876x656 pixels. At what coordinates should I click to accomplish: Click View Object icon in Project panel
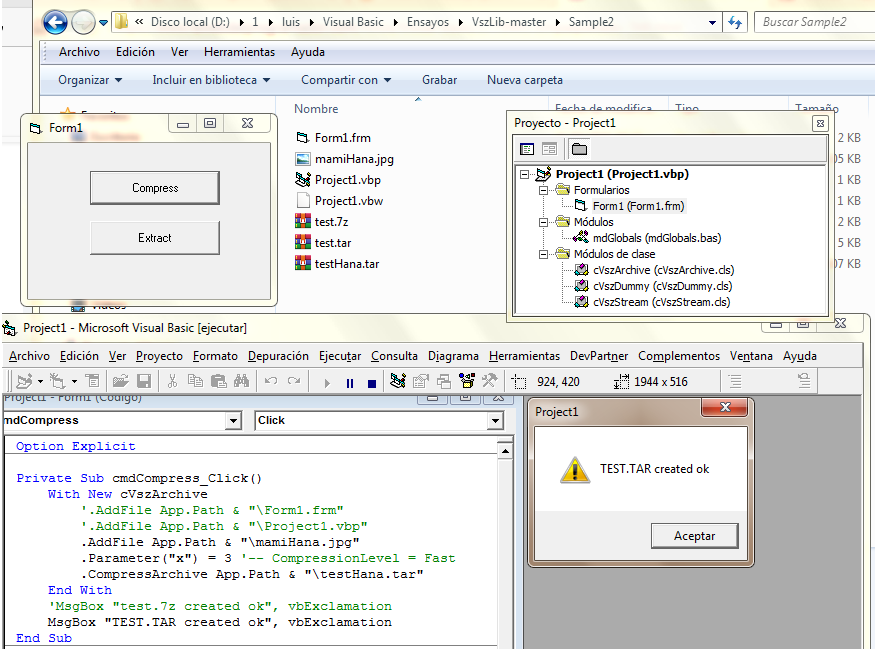click(x=549, y=149)
